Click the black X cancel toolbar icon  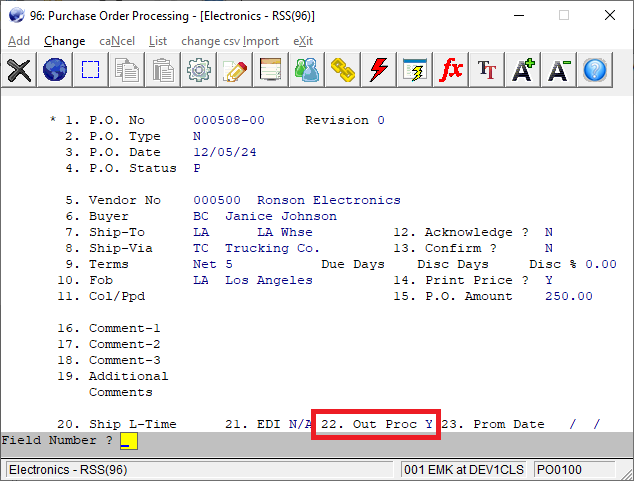19,69
